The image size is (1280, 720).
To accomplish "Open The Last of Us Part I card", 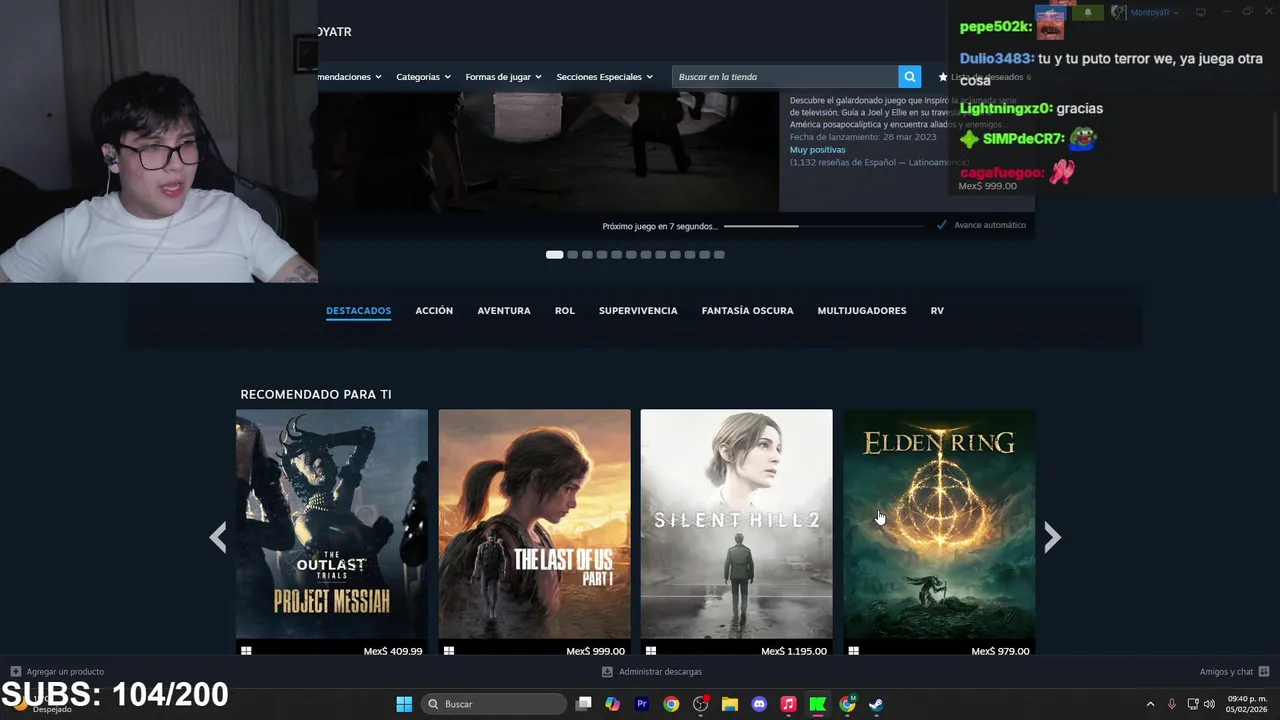I will point(534,524).
